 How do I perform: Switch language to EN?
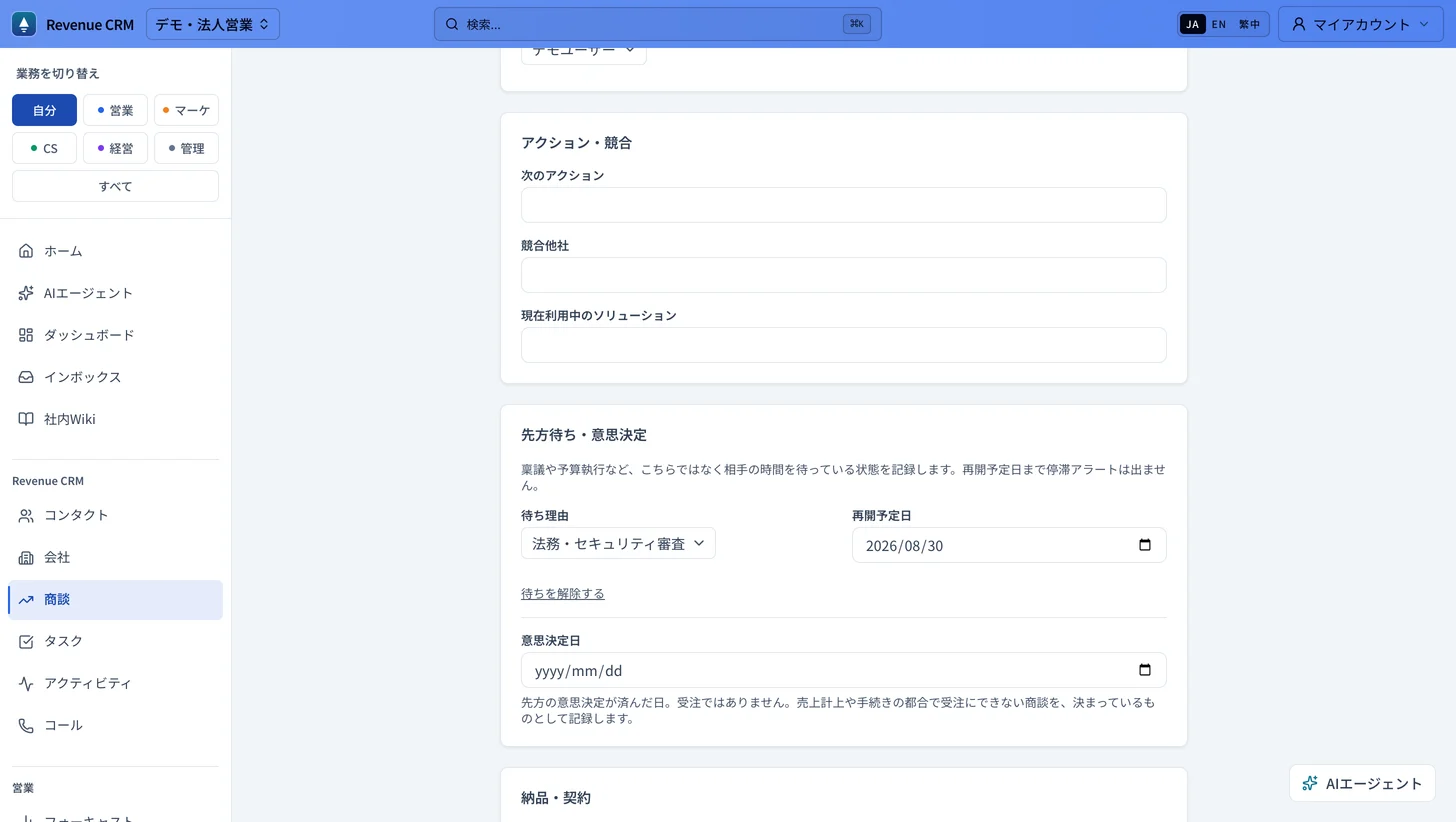pyautogui.click(x=1219, y=24)
